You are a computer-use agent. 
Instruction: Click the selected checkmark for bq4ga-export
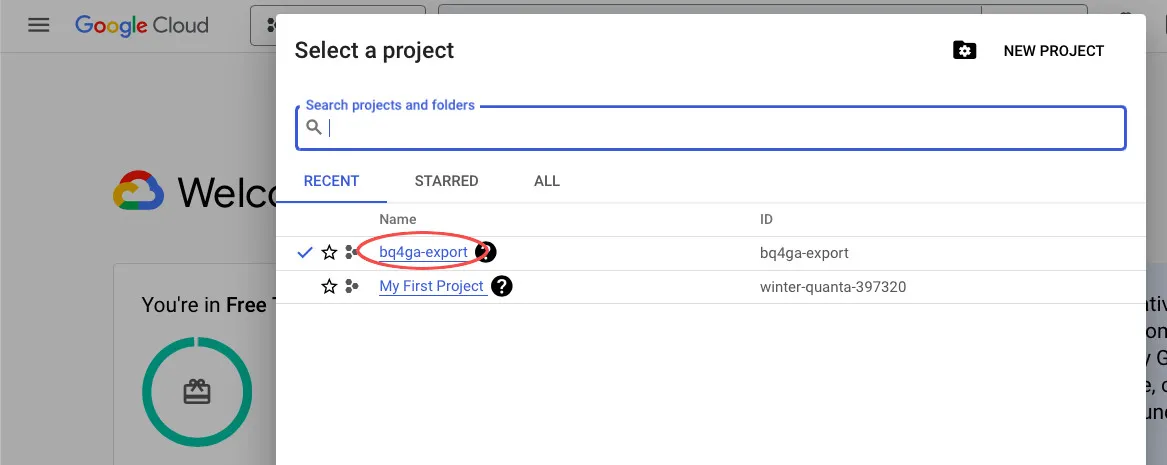point(305,253)
